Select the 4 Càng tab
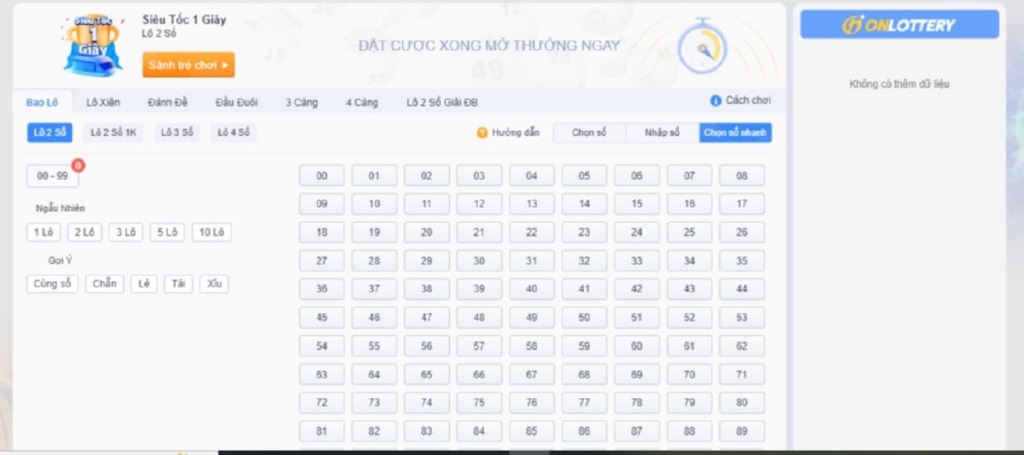The height and width of the screenshot is (455, 1024). click(x=362, y=102)
